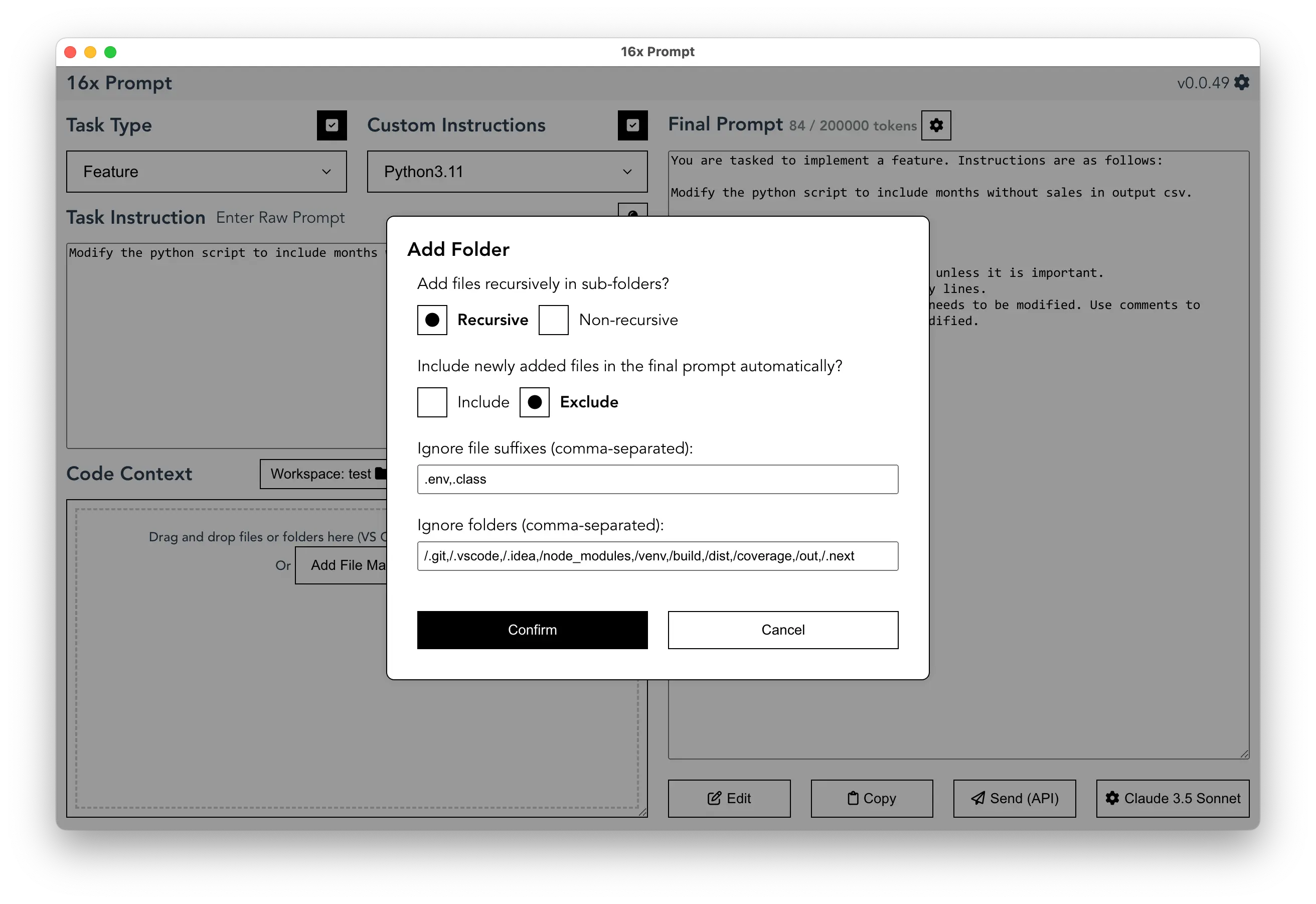Confirm adding the folder
The height and width of the screenshot is (904, 1316).
click(x=532, y=630)
